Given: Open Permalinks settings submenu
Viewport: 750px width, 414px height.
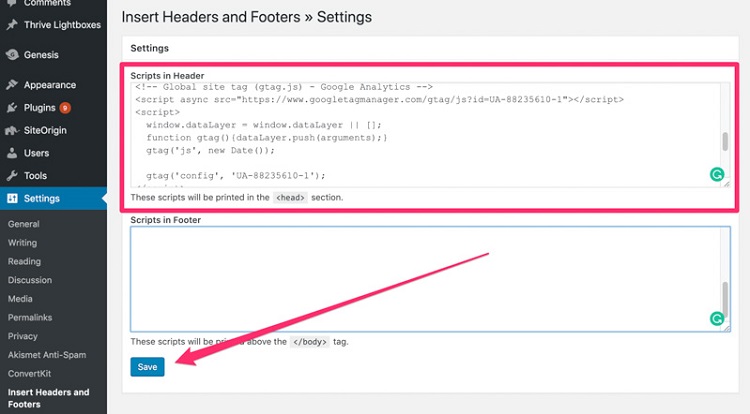Looking at the screenshot, I should tap(30, 317).
